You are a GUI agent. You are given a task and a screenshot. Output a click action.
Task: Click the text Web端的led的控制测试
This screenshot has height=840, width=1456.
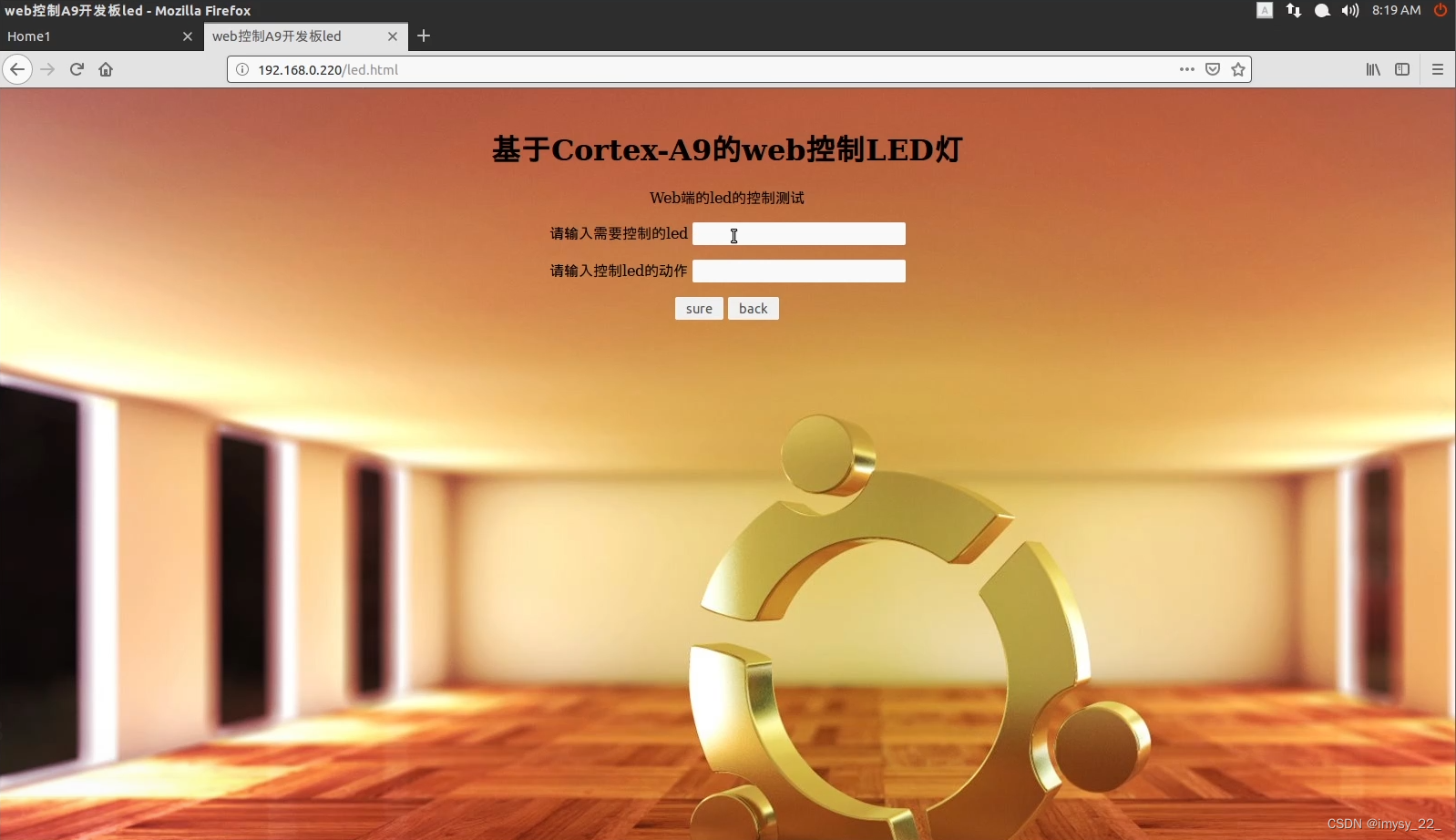[x=727, y=198]
